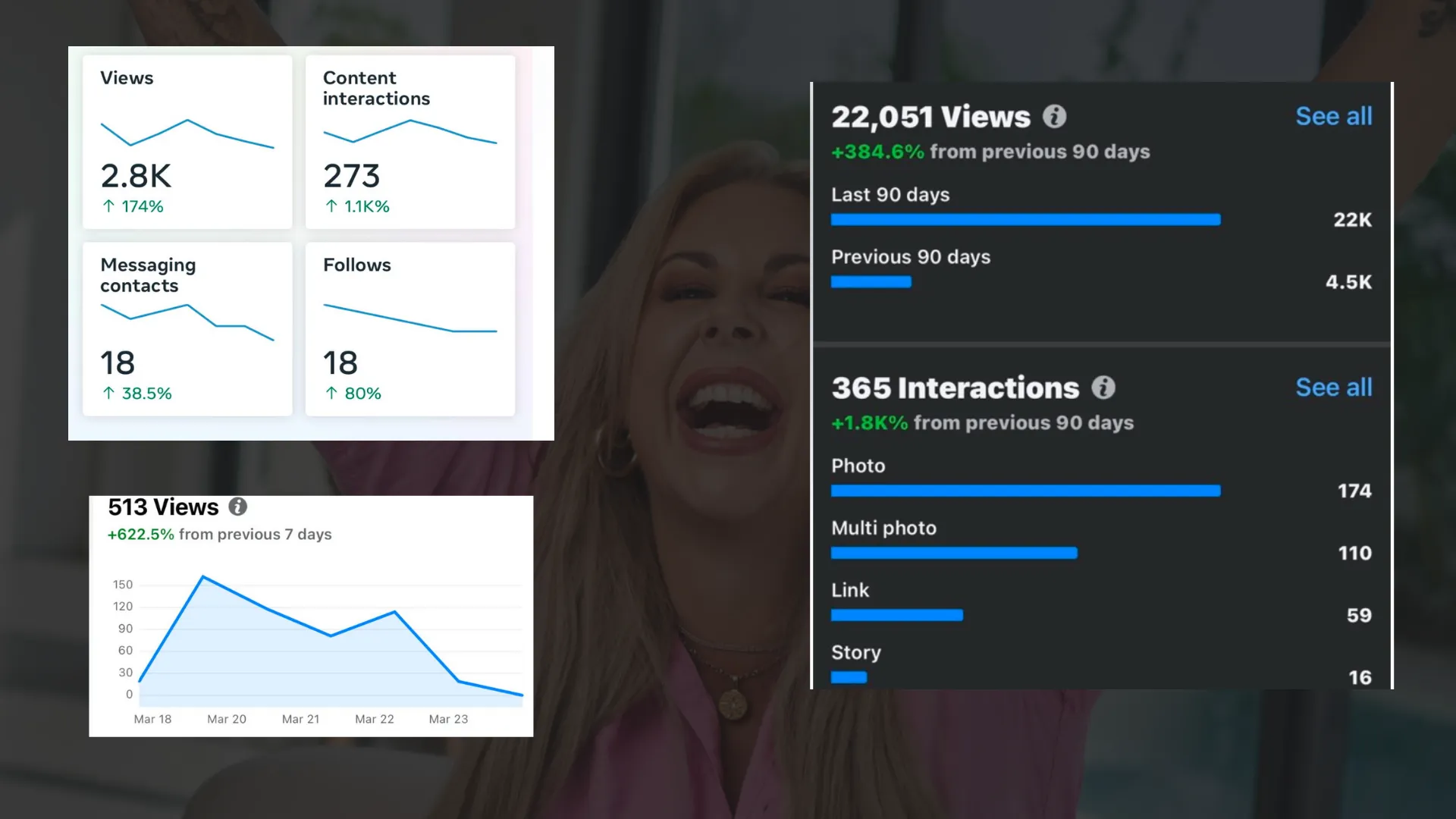Open the Content interactions card
The image size is (1456, 819).
(410, 142)
